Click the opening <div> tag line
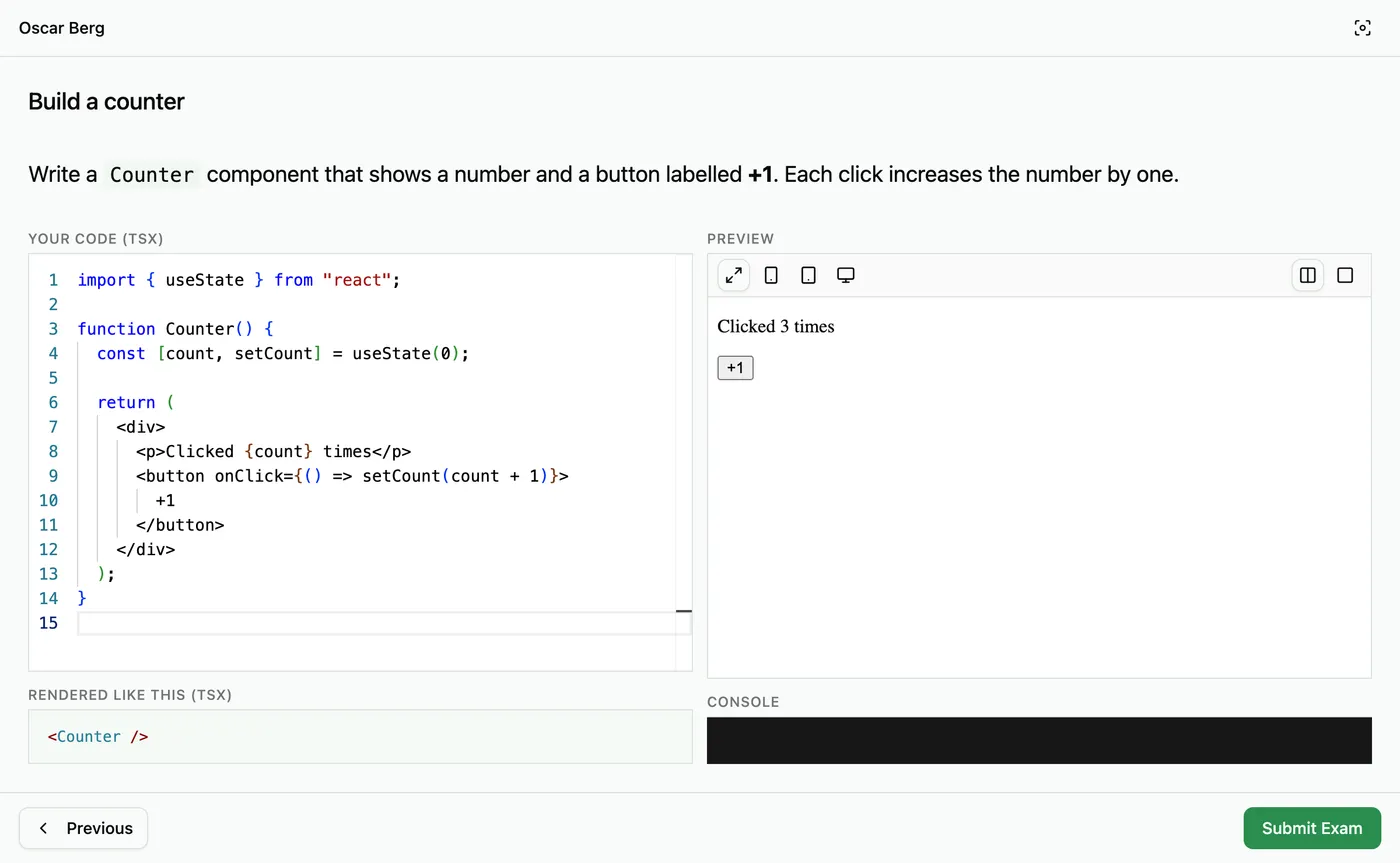1400x863 pixels. coord(141,427)
